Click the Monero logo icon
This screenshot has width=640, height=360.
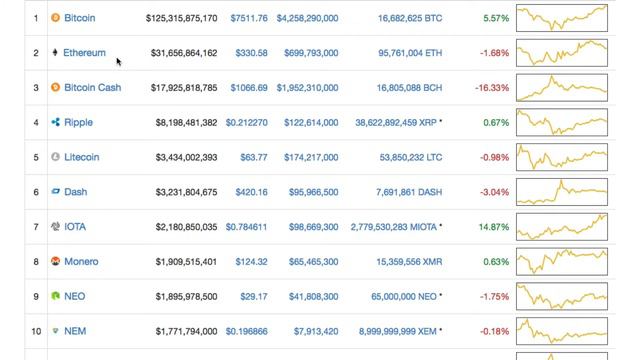point(55,261)
